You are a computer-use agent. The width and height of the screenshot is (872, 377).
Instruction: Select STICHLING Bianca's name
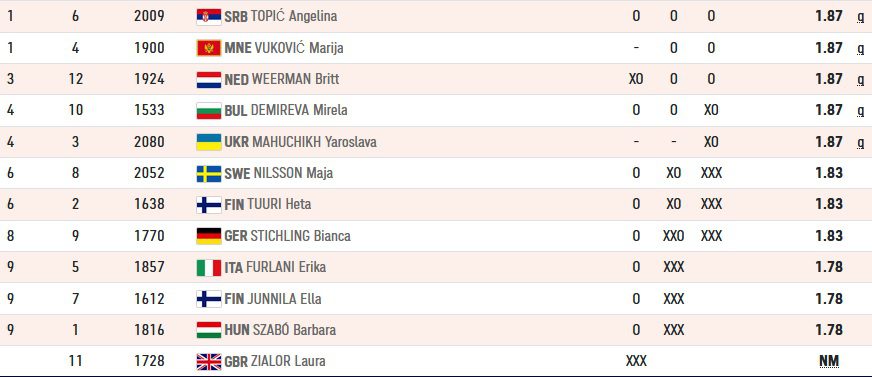[300, 236]
